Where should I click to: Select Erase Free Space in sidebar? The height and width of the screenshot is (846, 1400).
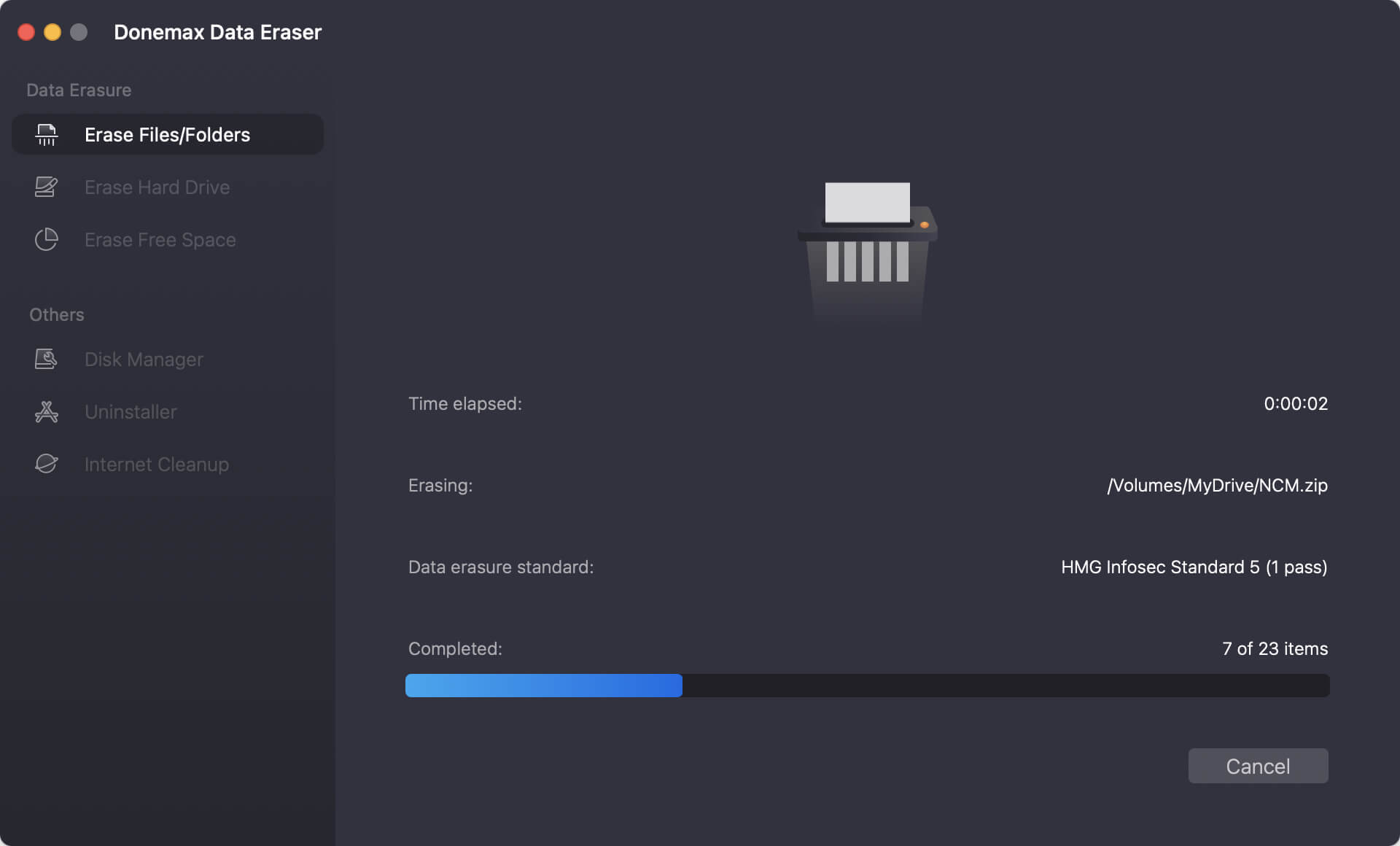168,240
